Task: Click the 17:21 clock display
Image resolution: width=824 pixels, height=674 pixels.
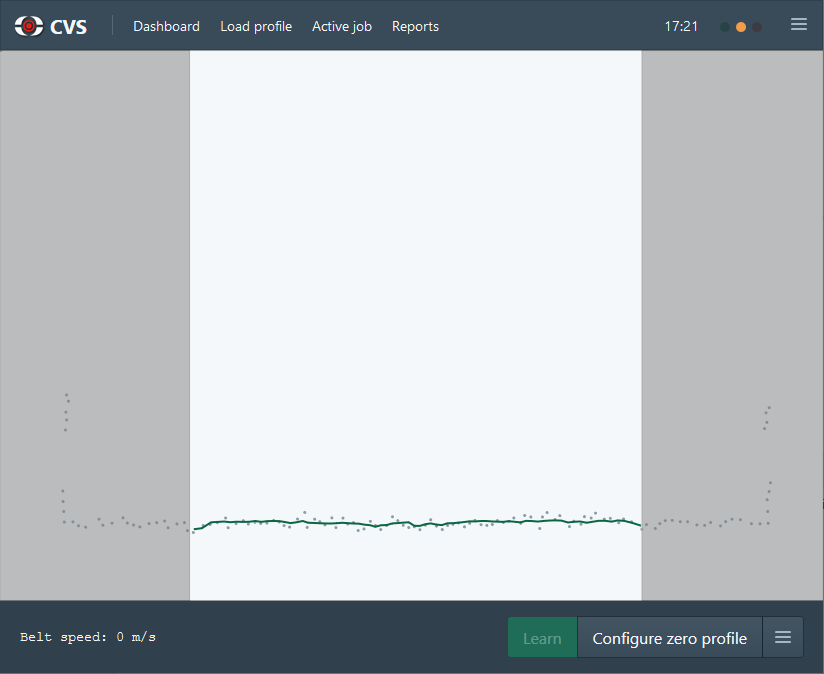Action: pyautogui.click(x=681, y=26)
